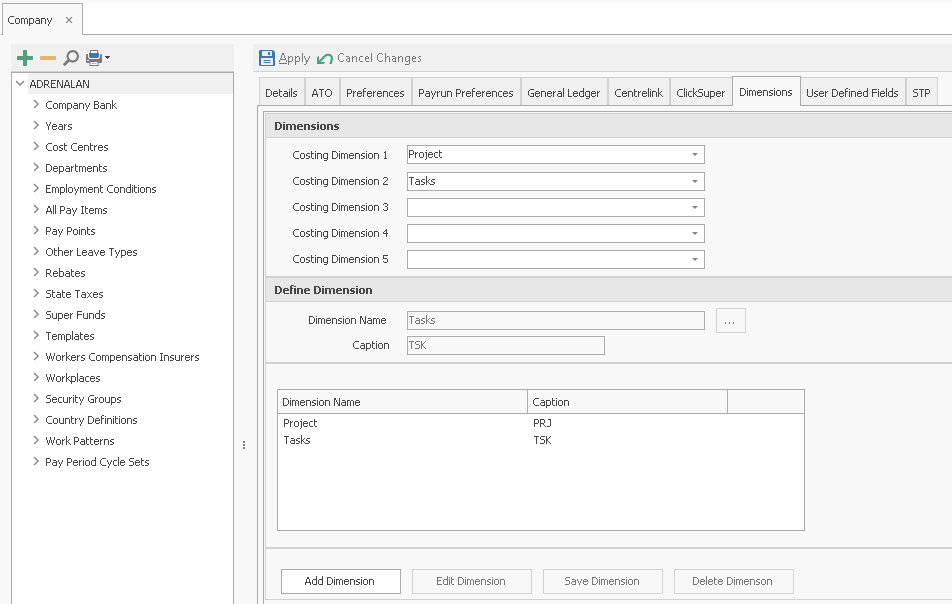Open the Costing Dimension 2 dropdown

pyautogui.click(x=695, y=182)
